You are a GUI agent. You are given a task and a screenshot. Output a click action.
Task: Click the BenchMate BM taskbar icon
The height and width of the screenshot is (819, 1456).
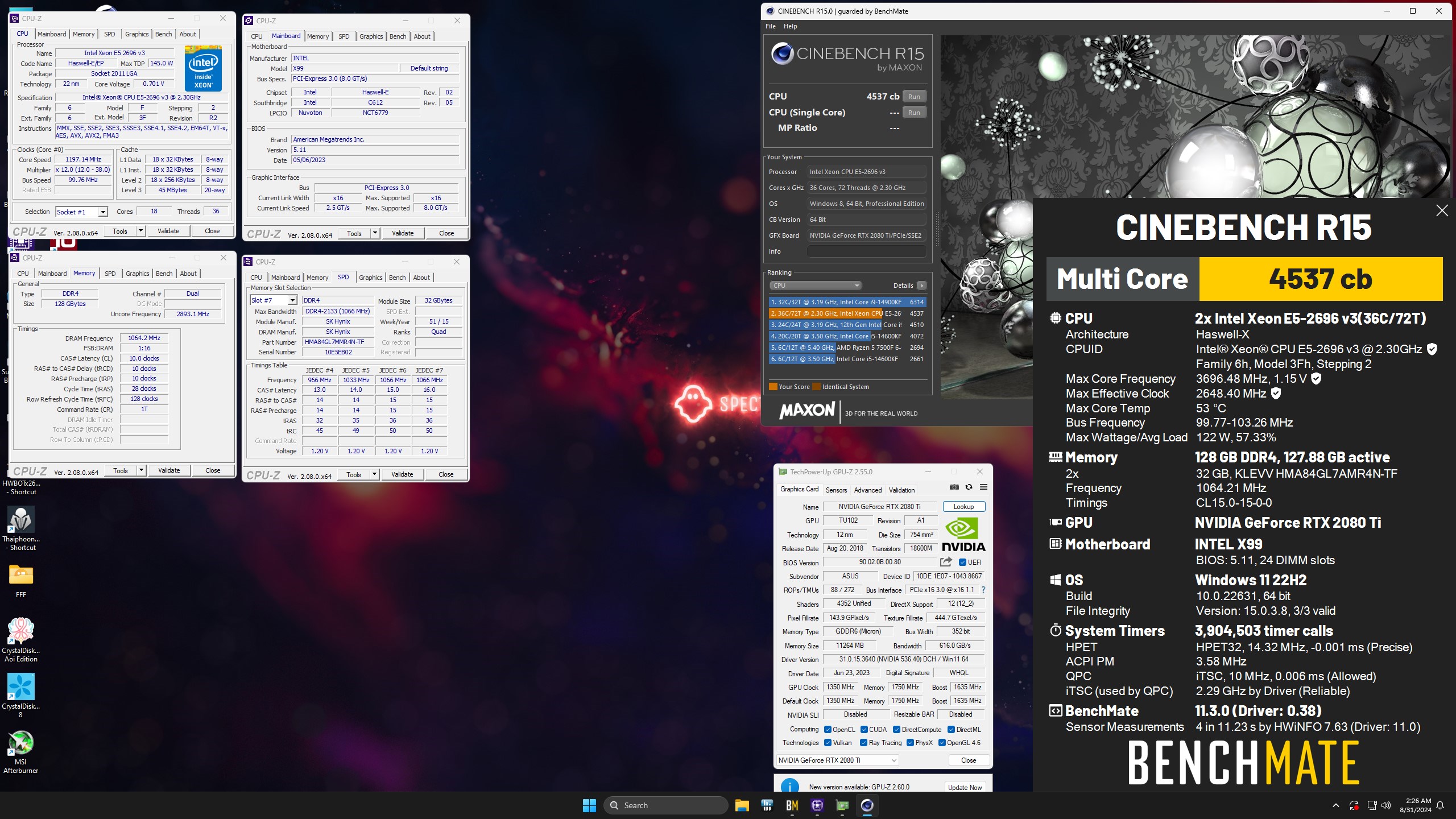[x=792, y=805]
